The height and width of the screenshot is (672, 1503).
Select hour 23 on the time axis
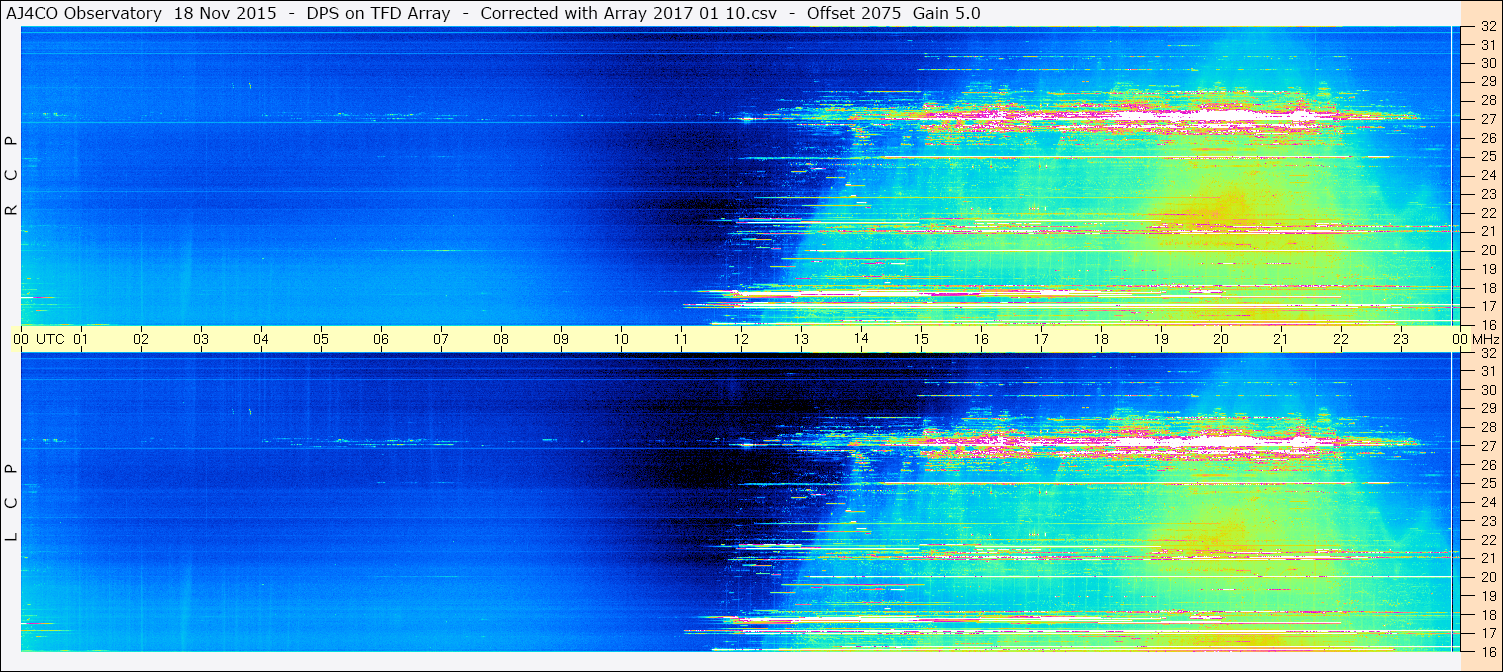click(x=1401, y=339)
